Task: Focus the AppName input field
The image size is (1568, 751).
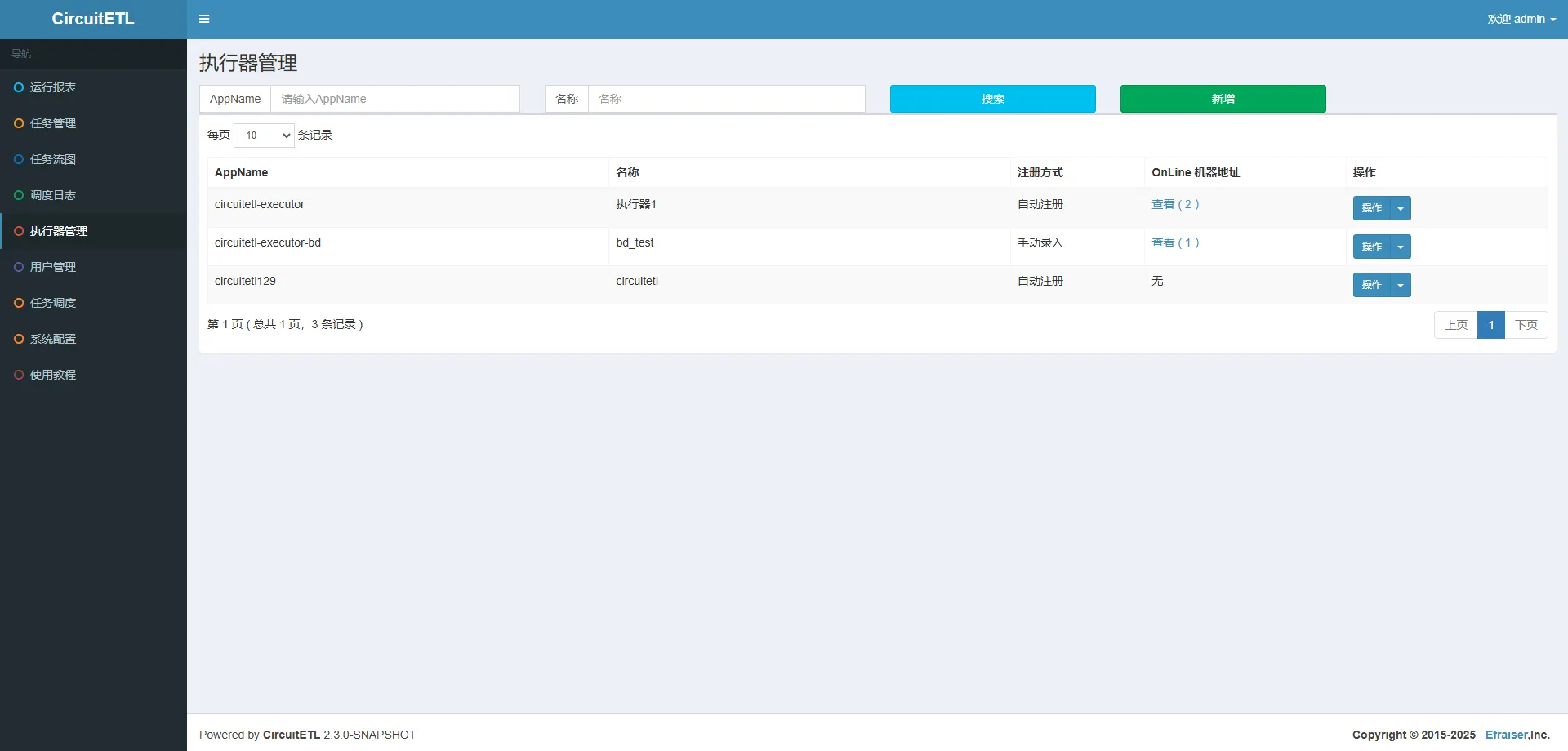Action: pyautogui.click(x=395, y=99)
